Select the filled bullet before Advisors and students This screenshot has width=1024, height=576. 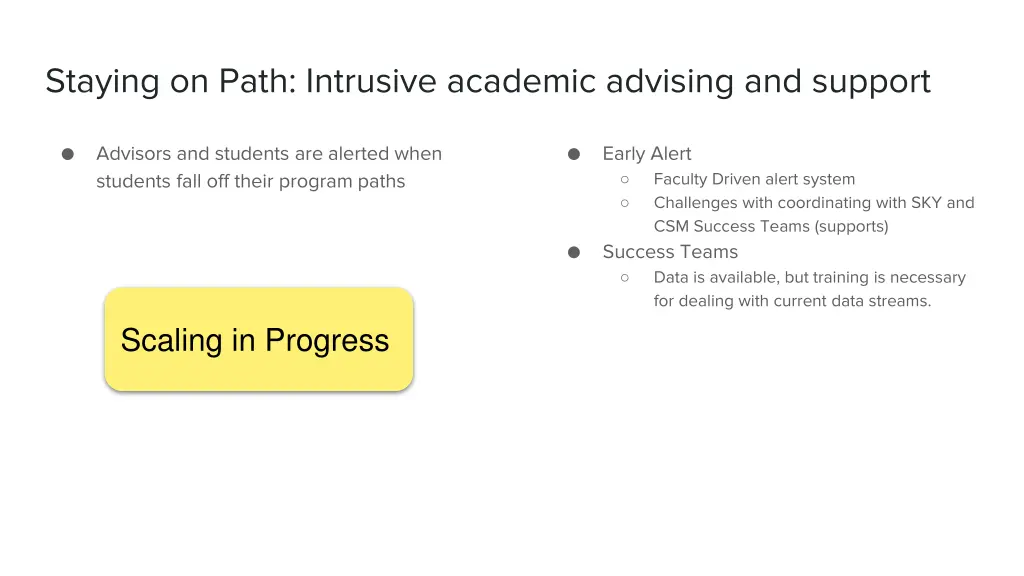pos(68,154)
